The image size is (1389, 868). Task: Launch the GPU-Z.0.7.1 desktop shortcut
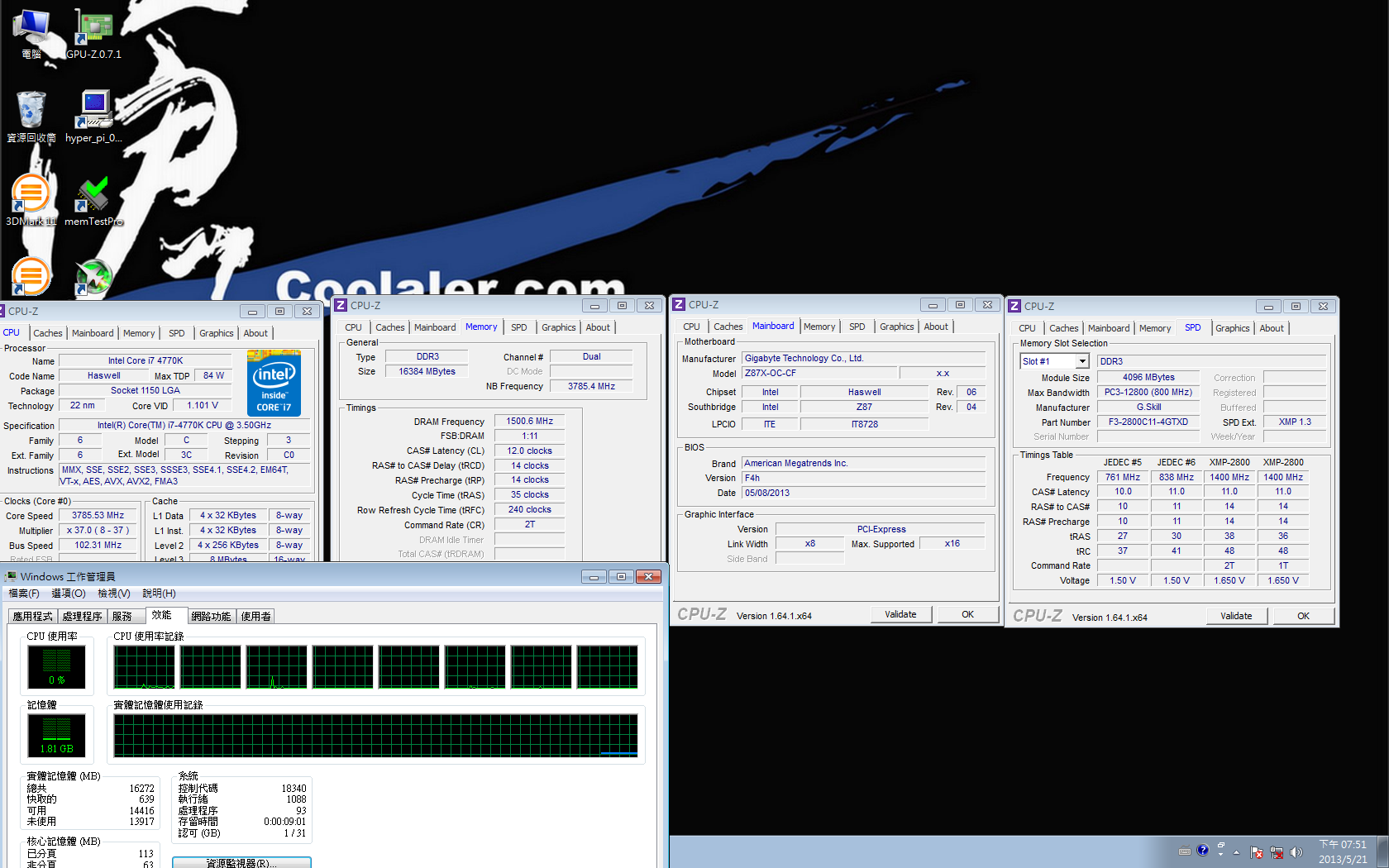pyautogui.click(x=93, y=33)
